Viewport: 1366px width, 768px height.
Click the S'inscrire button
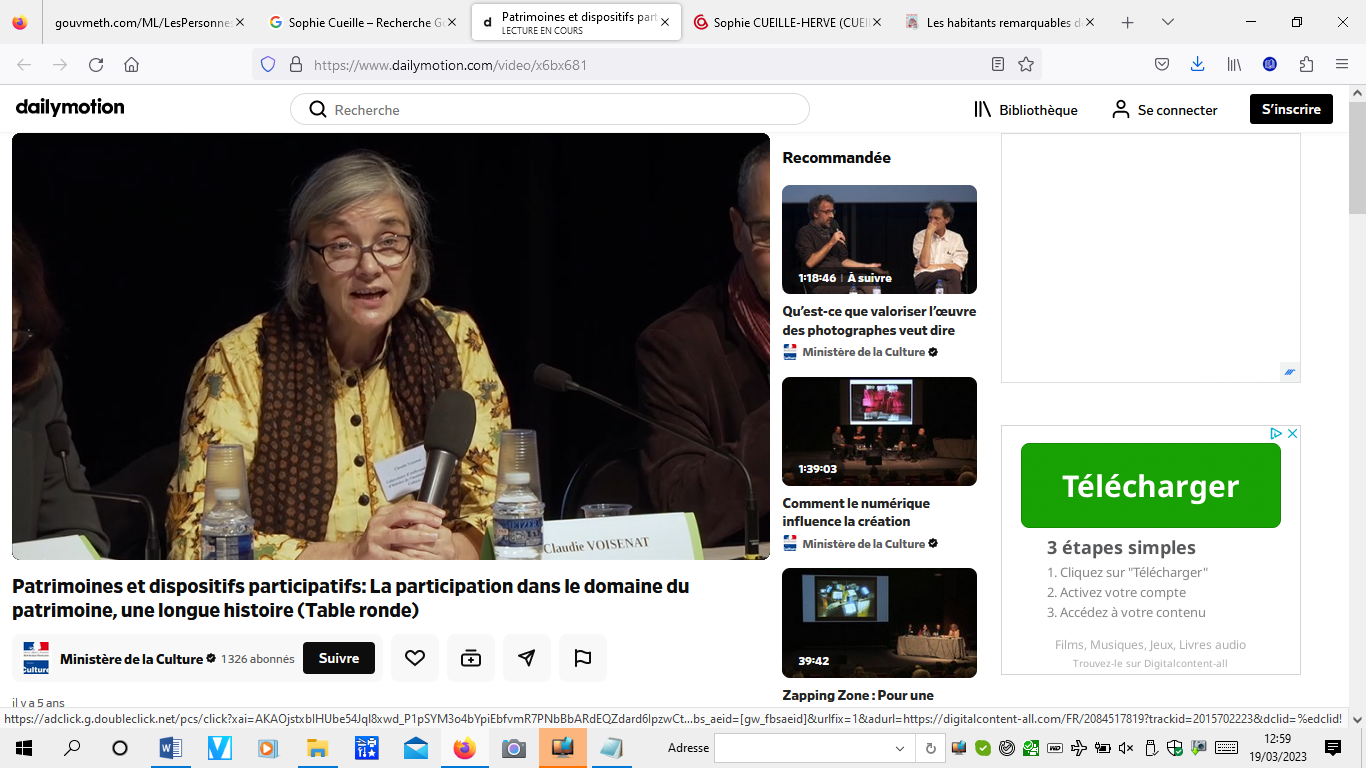point(1291,109)
